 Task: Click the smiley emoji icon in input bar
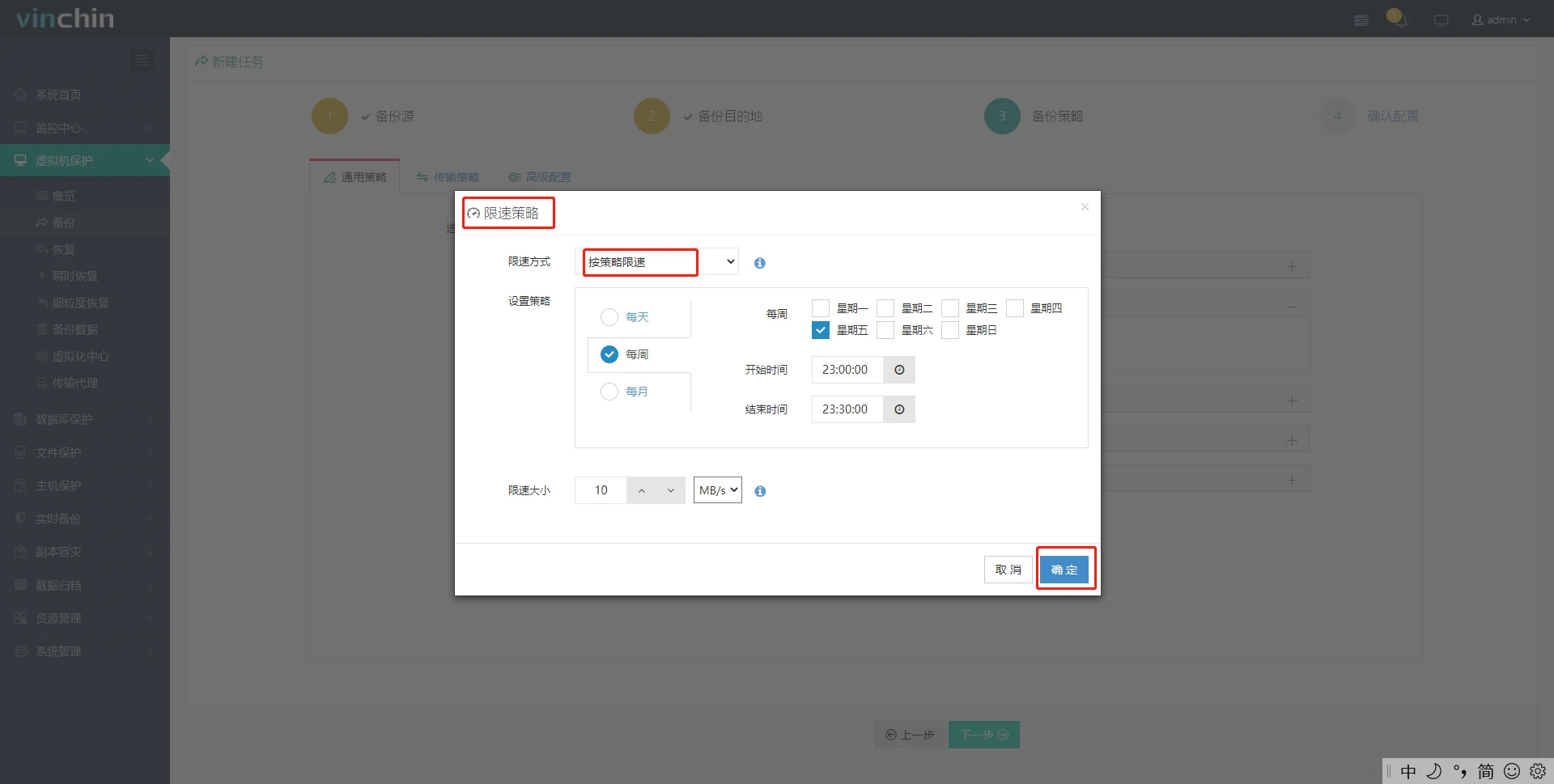click(1512, 771)
